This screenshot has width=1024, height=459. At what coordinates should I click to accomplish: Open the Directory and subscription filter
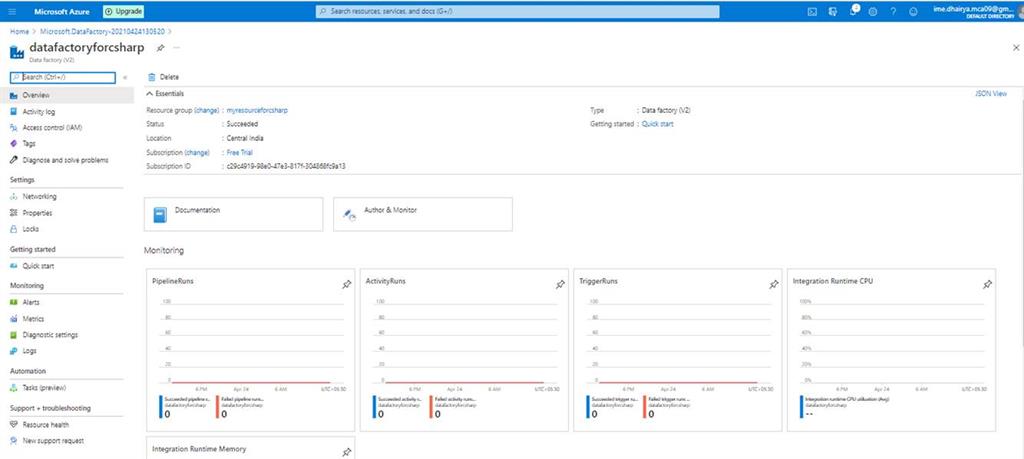coord(833,12)
